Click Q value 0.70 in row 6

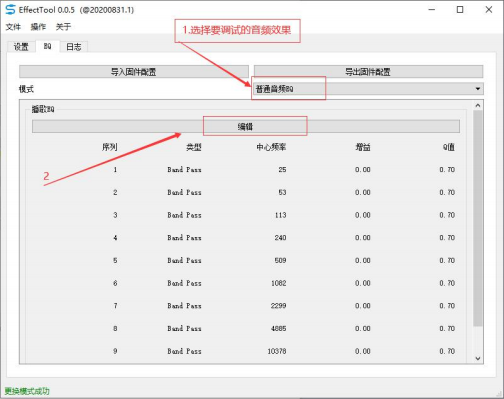(x=447, y=283)
